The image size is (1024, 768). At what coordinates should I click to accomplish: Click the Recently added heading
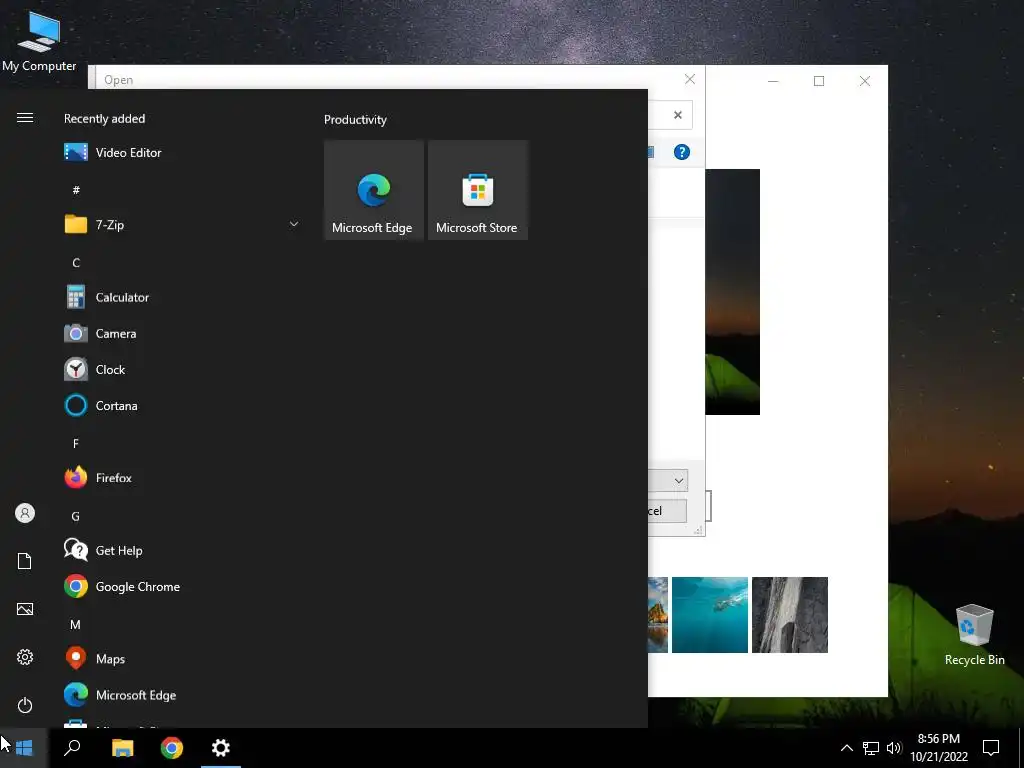tap(104, 118)
